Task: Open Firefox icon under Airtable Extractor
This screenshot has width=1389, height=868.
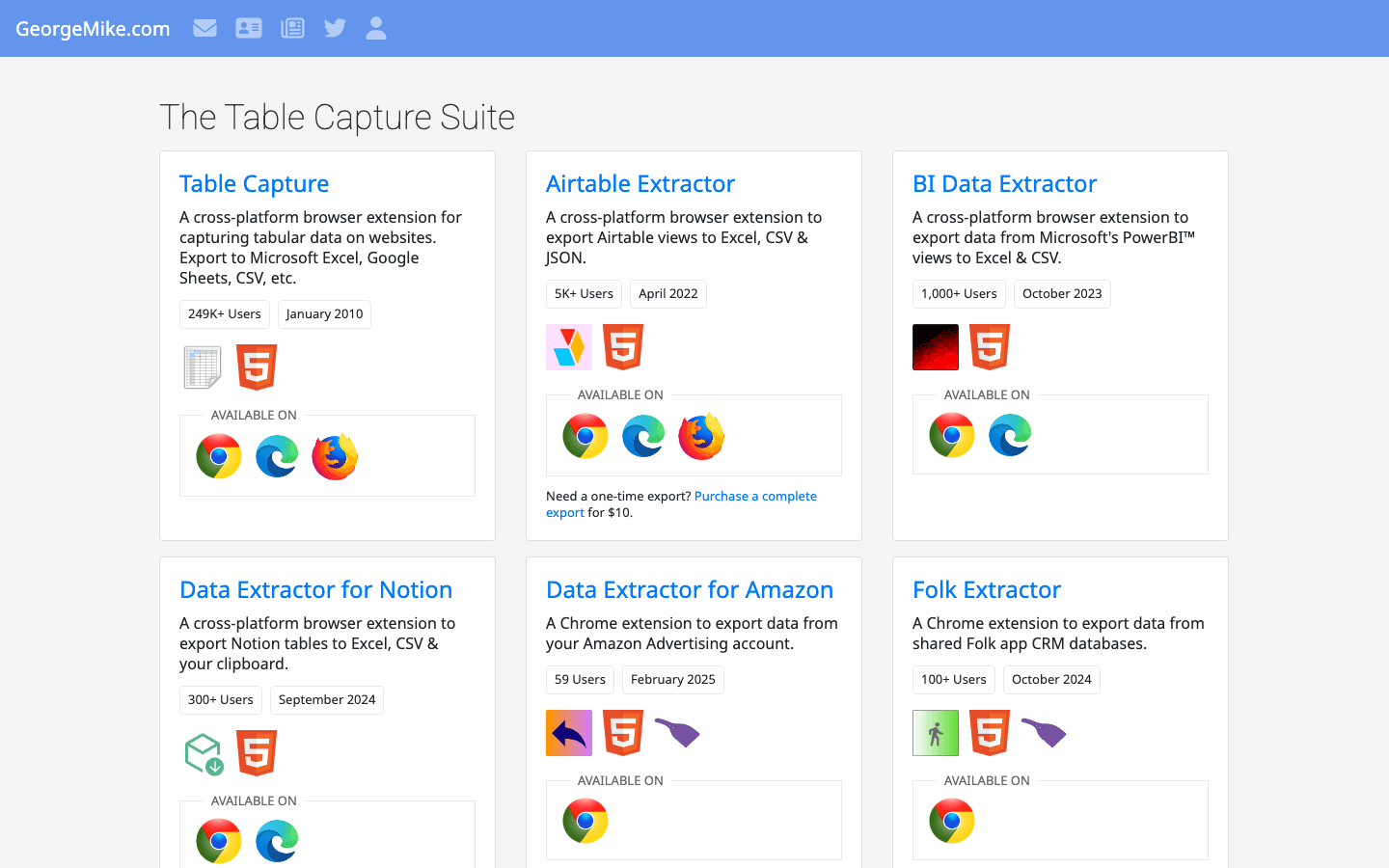Action: click(701, 436)
